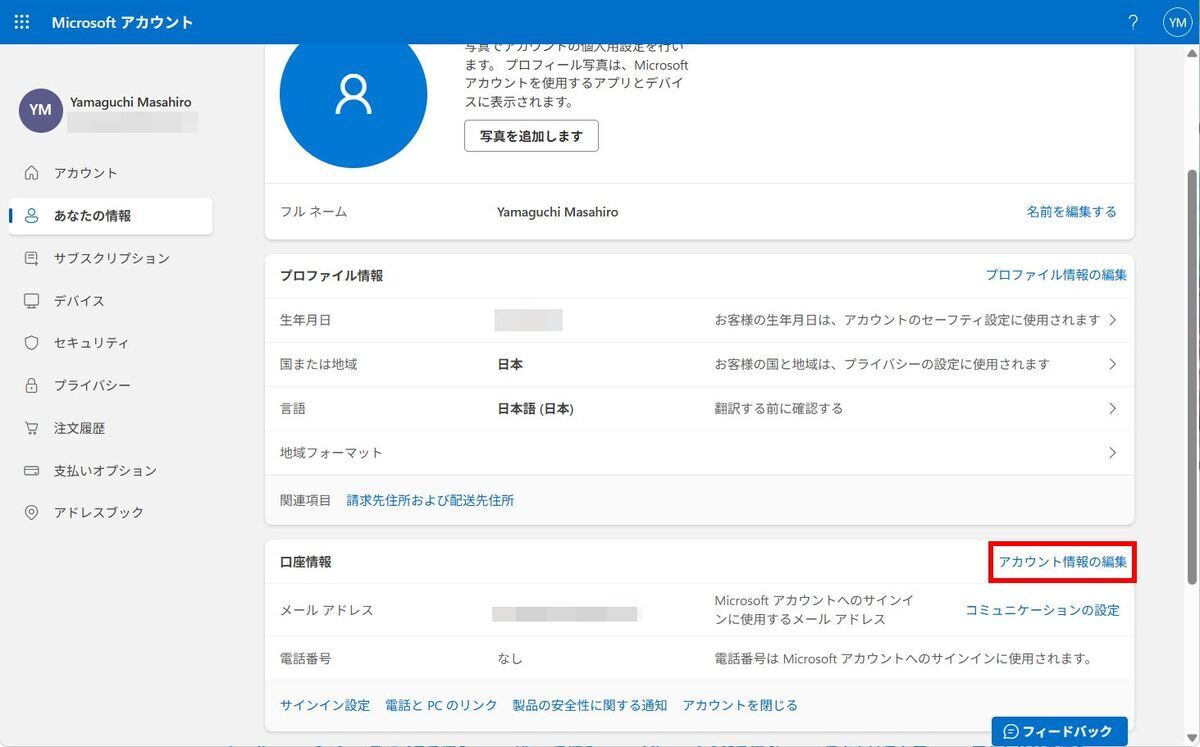Click the 日本語 (日本) language value
Screen dimensions: 1200x747
535,408
